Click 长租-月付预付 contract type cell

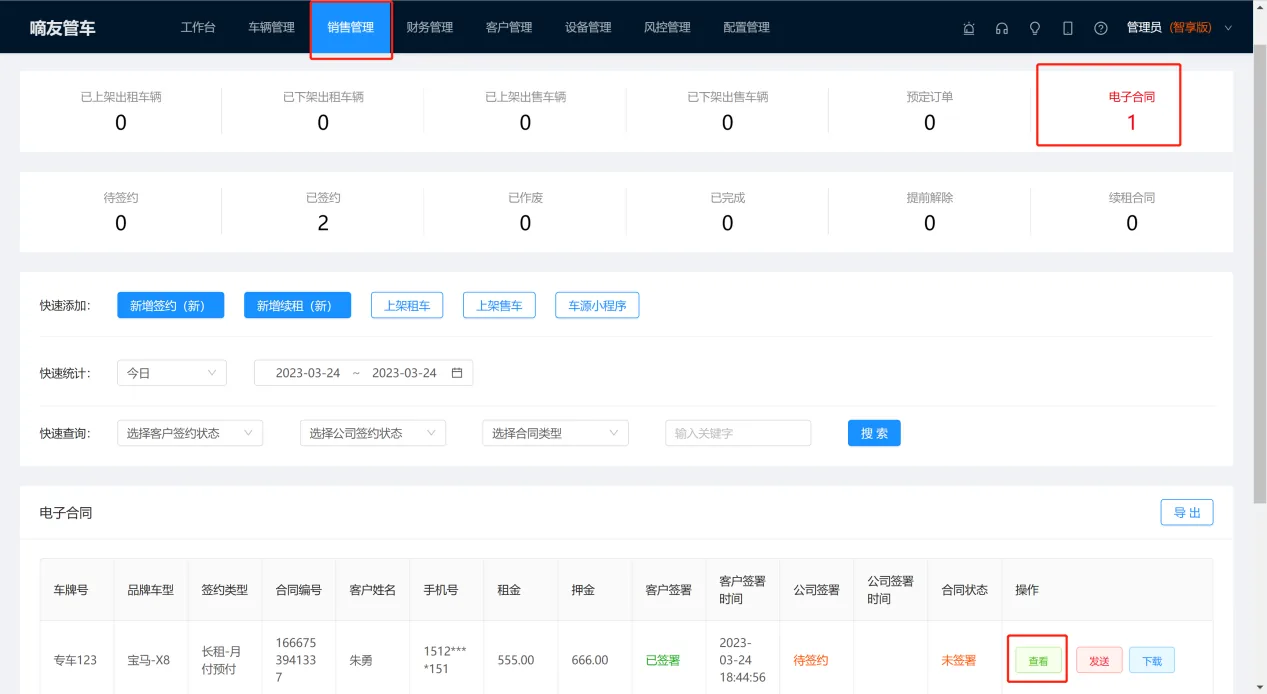[219, 661]
